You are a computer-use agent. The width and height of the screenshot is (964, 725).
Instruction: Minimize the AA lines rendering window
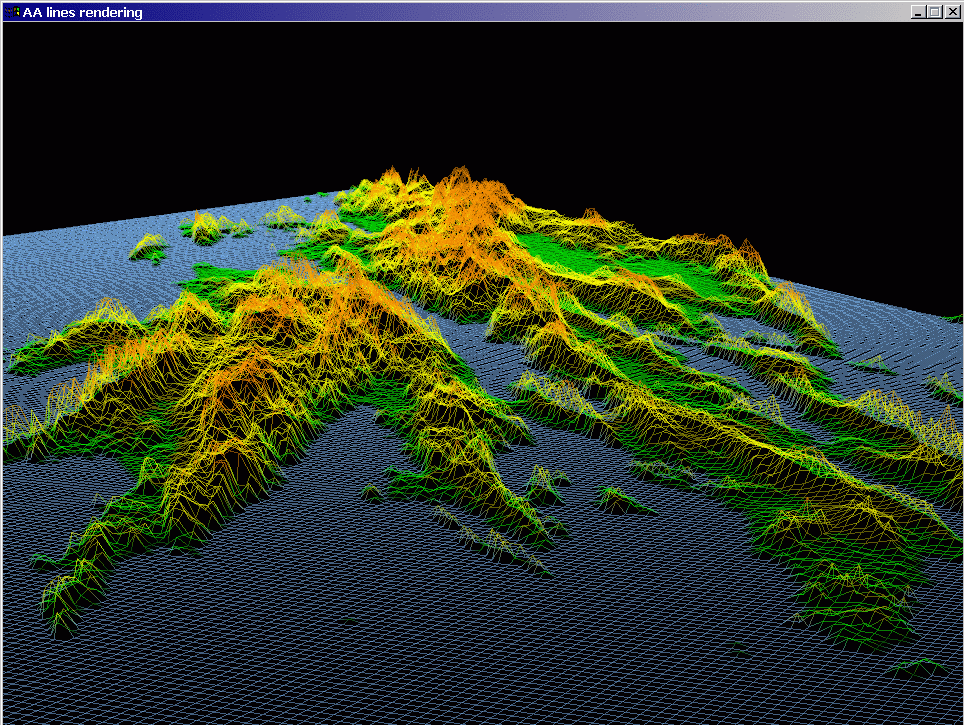point(918,12)
